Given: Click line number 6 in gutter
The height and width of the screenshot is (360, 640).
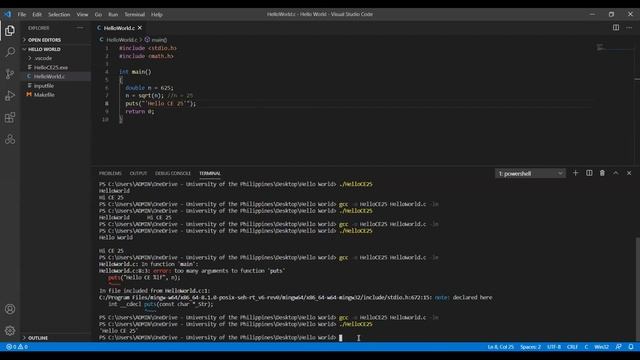Looking at the screenshot, I should 107,88.
